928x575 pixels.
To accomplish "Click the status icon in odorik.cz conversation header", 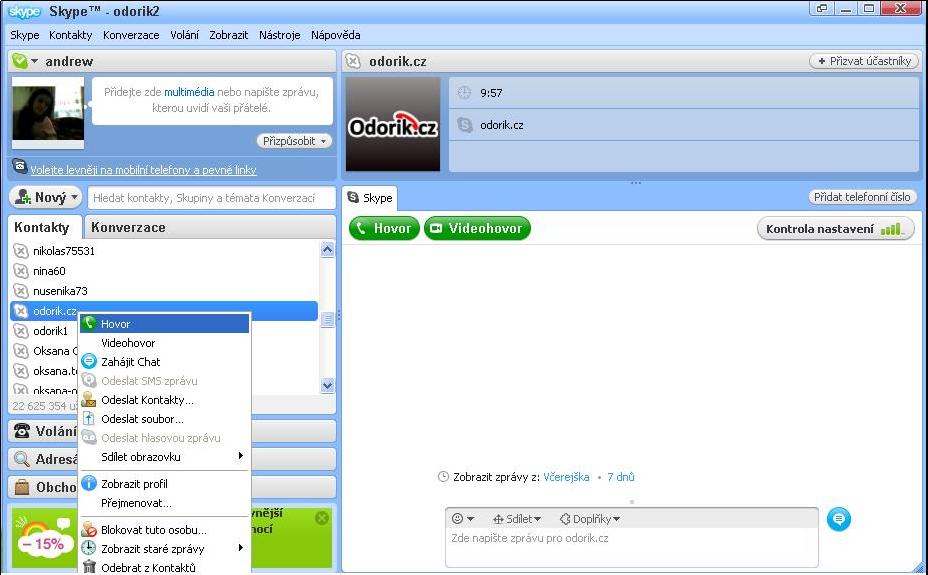I will coord(353,61).
